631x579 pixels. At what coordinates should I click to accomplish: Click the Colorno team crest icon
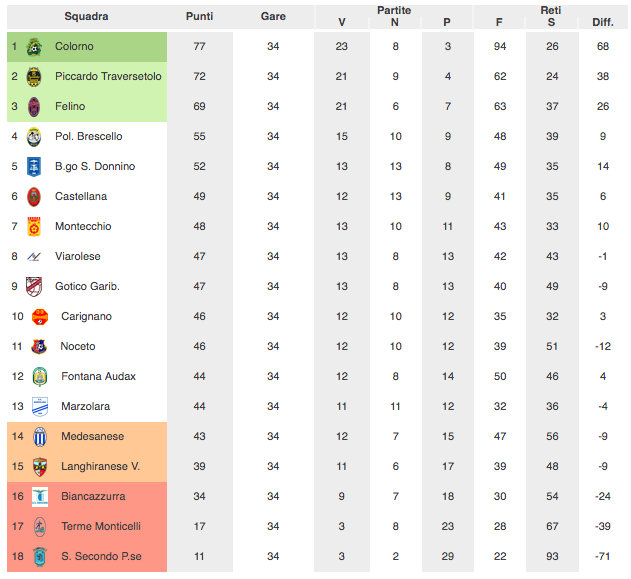pos(34,47)
